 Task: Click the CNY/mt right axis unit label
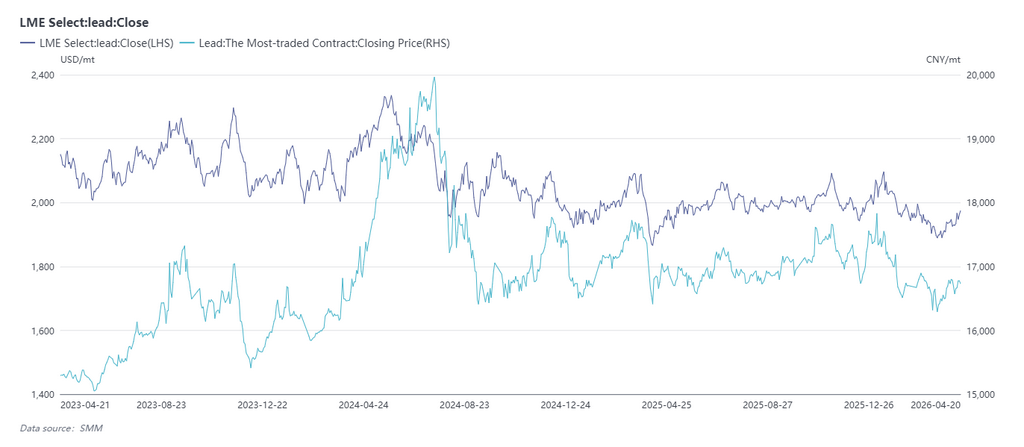point(943,60)
